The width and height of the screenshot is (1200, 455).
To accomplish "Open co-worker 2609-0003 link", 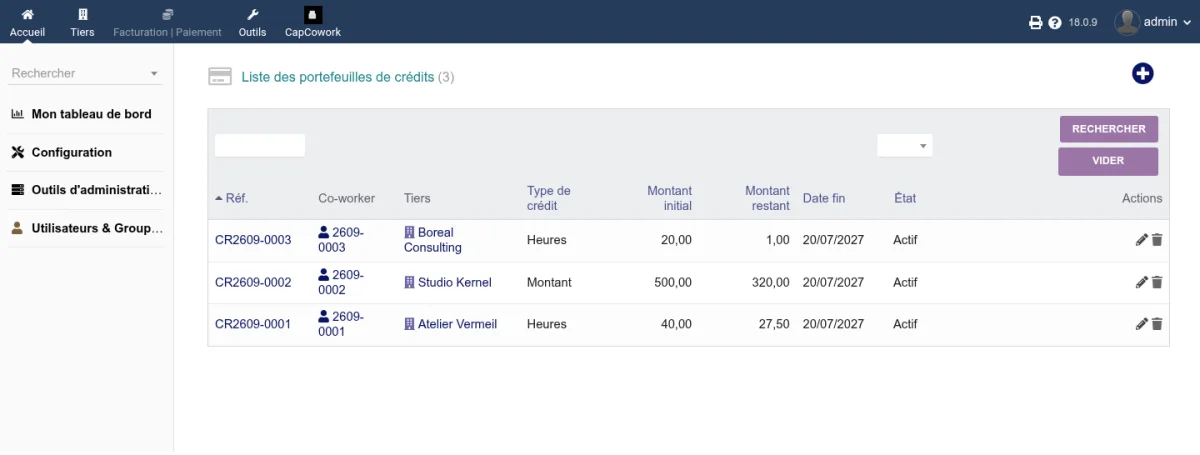I will point(342,240).
